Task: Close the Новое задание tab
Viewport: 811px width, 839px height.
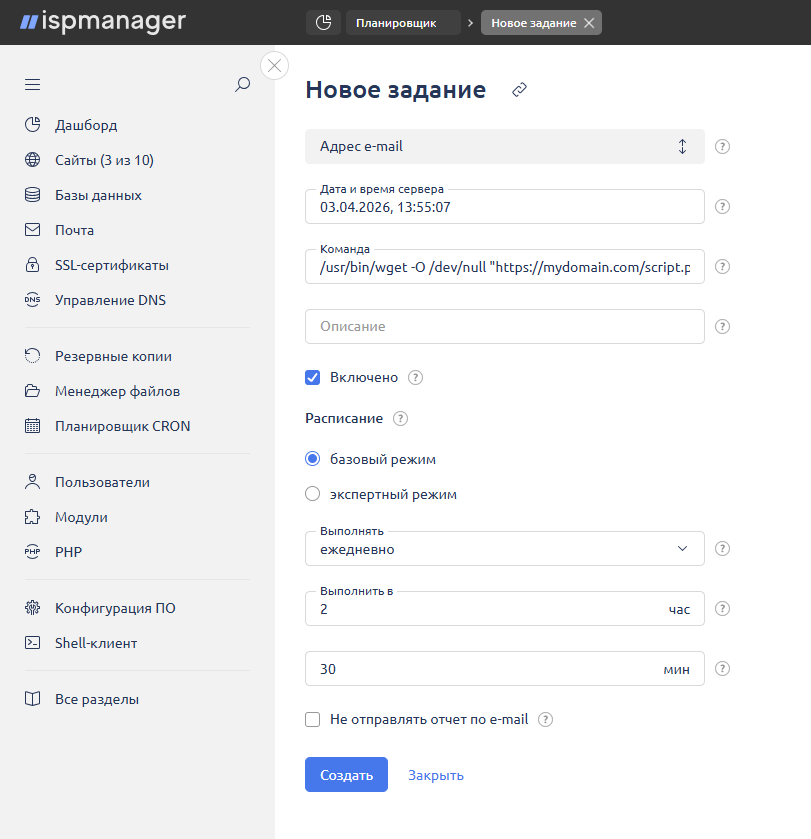Action: point(589,23)
